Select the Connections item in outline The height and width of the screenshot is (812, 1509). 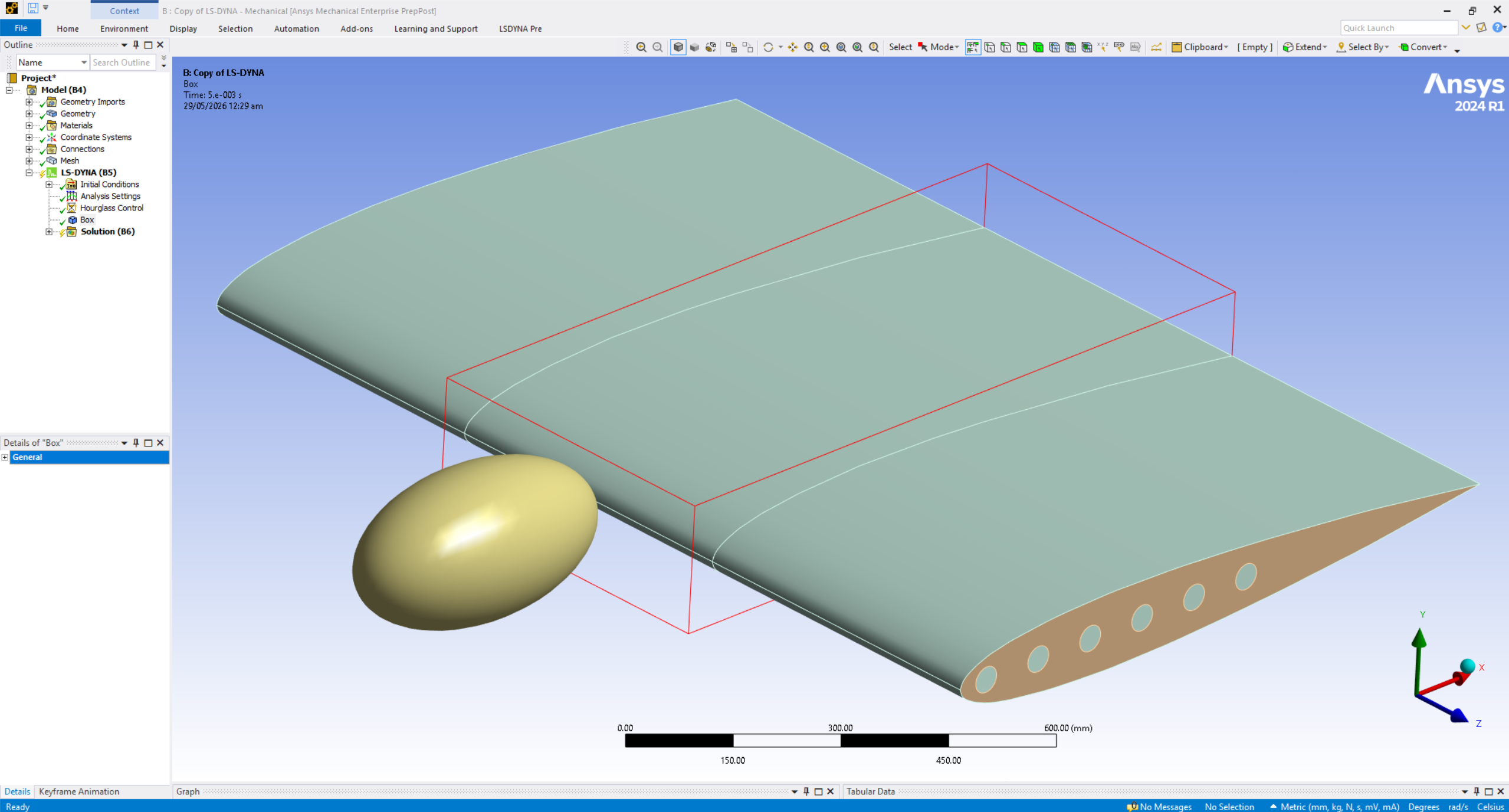[x=82, y=149]
